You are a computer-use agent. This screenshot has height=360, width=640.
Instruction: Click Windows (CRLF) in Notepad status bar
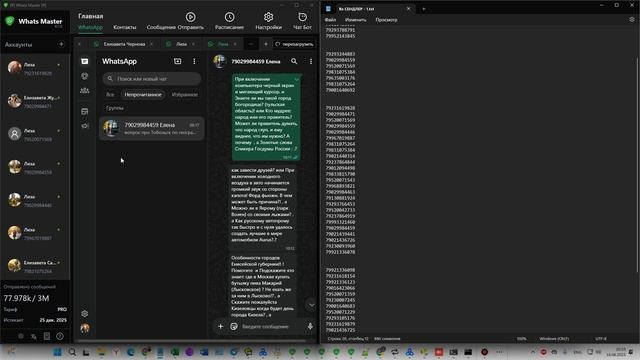554,339
